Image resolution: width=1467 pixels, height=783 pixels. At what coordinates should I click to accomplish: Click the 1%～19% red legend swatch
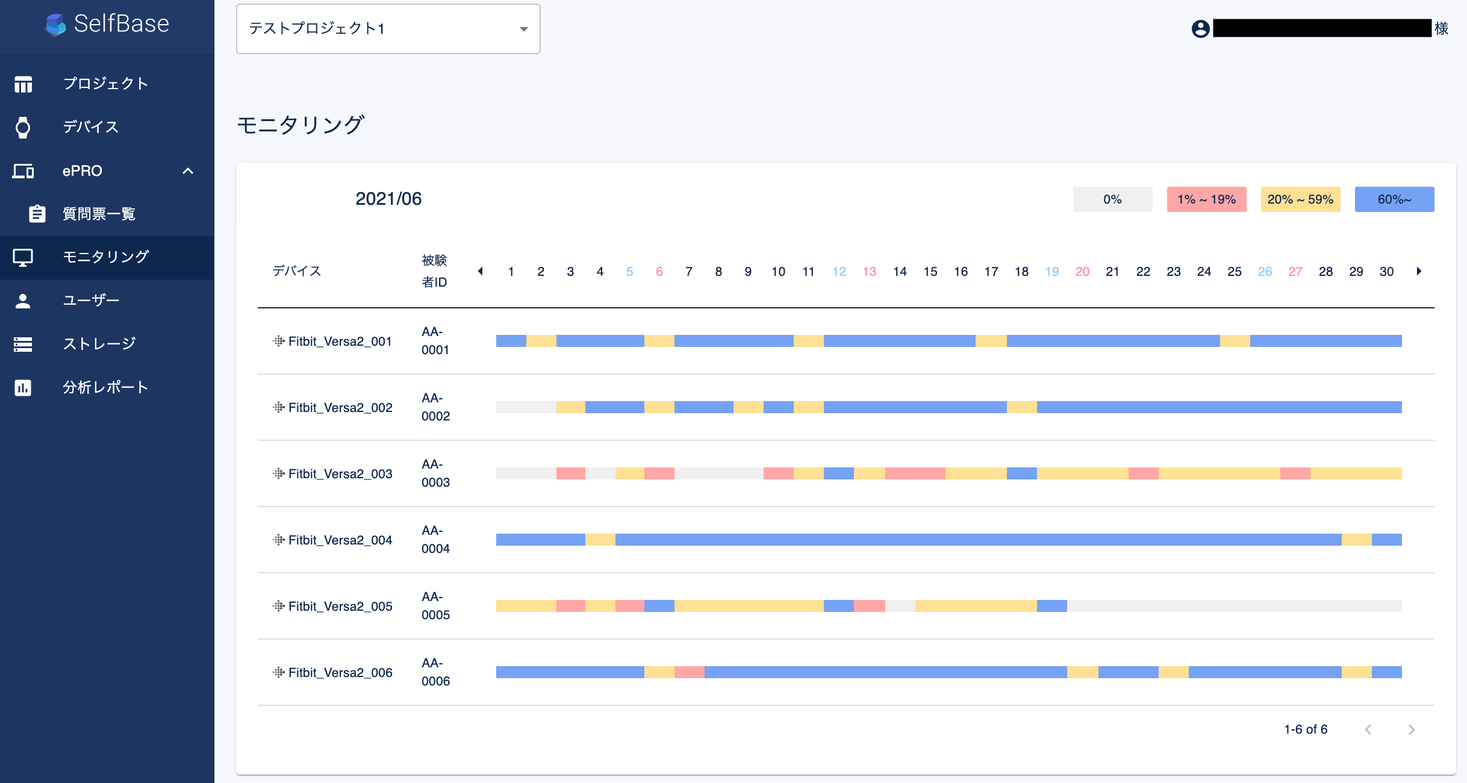pos(1206,199)
